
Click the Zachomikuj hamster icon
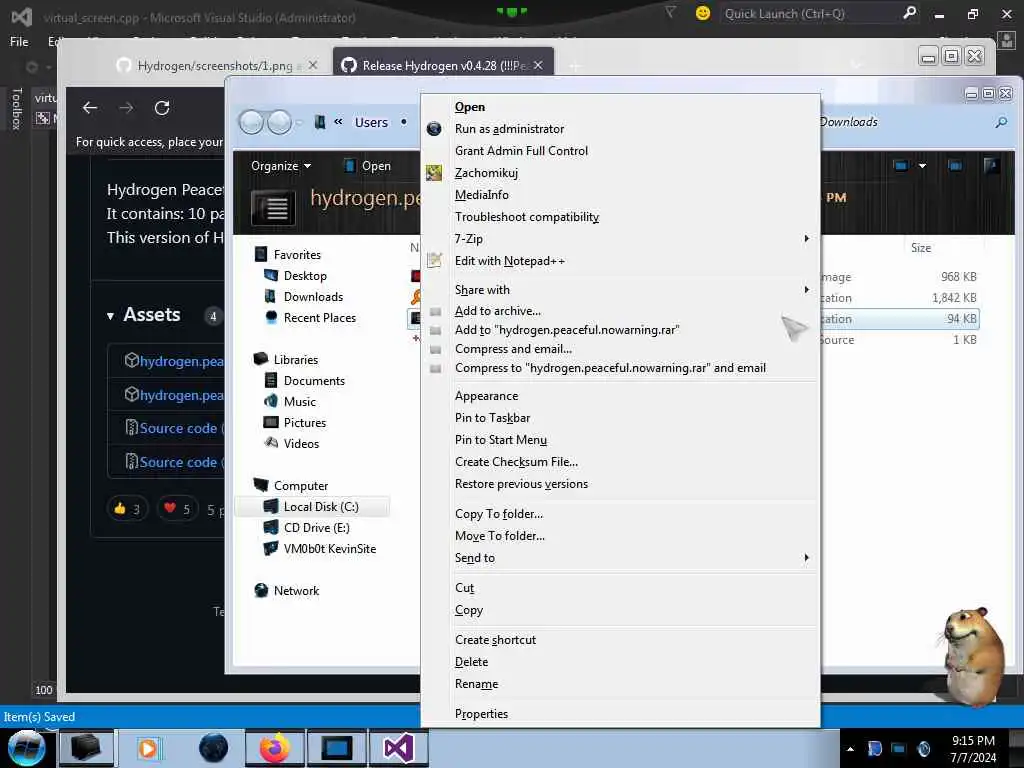pos(434,173)
